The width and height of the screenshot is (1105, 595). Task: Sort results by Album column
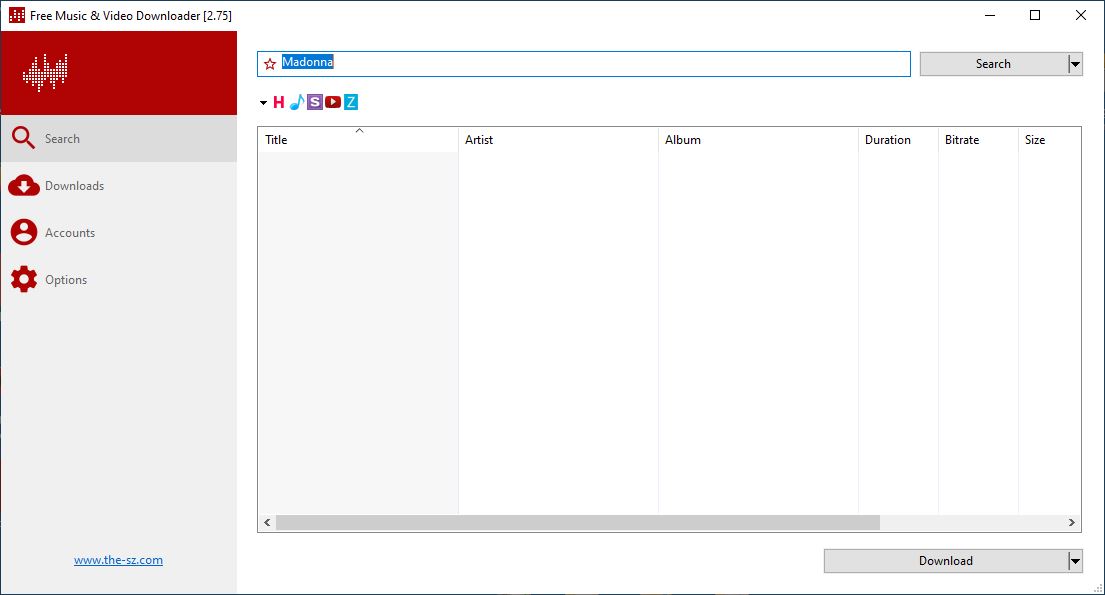pos(758,140)
